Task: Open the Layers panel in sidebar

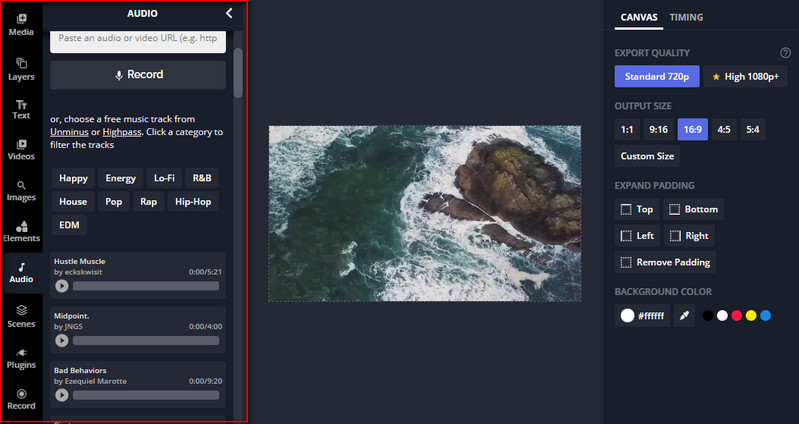Action: pyautogui.click(x=21, y=68)
